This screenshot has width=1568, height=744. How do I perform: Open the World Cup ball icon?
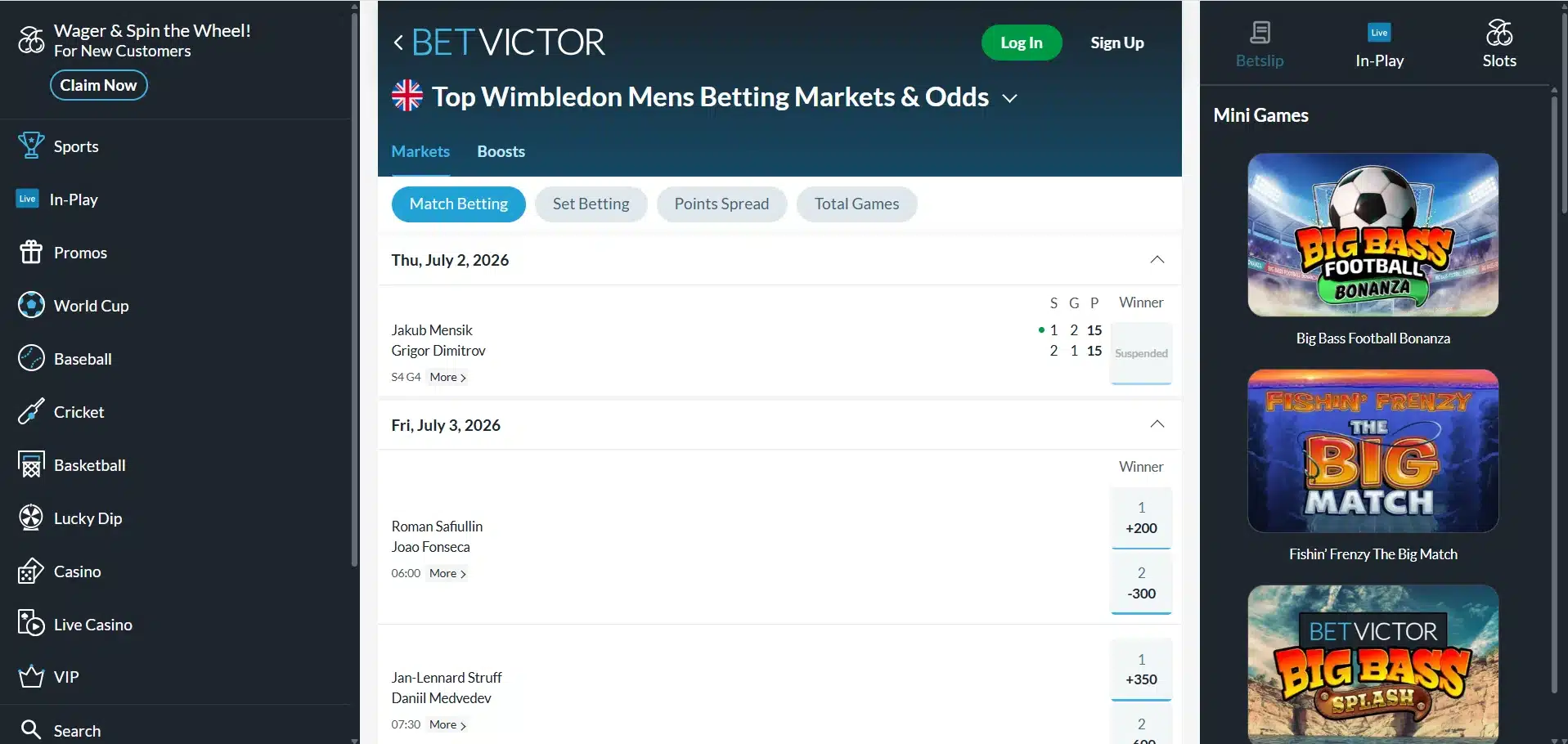point(31,305)
